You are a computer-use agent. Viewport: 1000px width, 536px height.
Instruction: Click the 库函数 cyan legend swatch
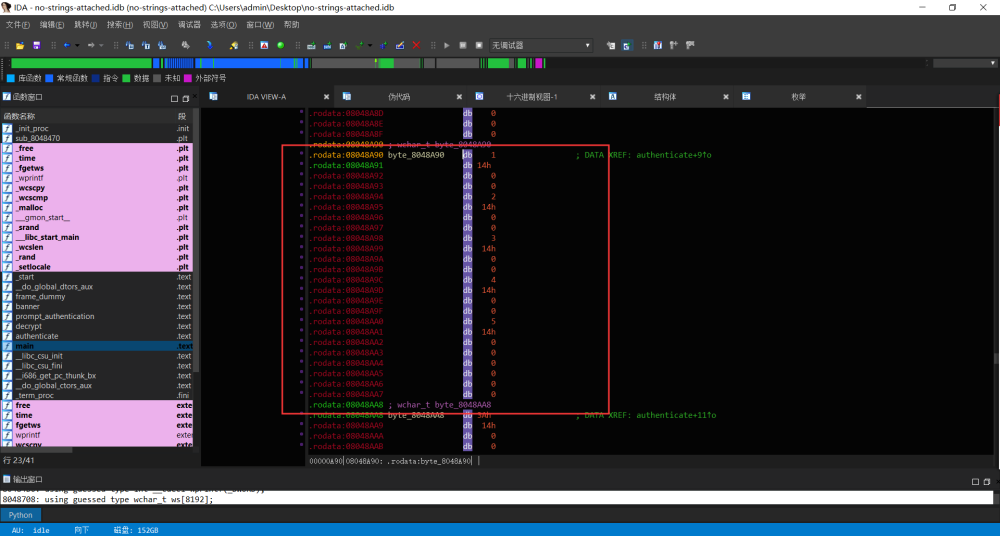coord(10,78)
